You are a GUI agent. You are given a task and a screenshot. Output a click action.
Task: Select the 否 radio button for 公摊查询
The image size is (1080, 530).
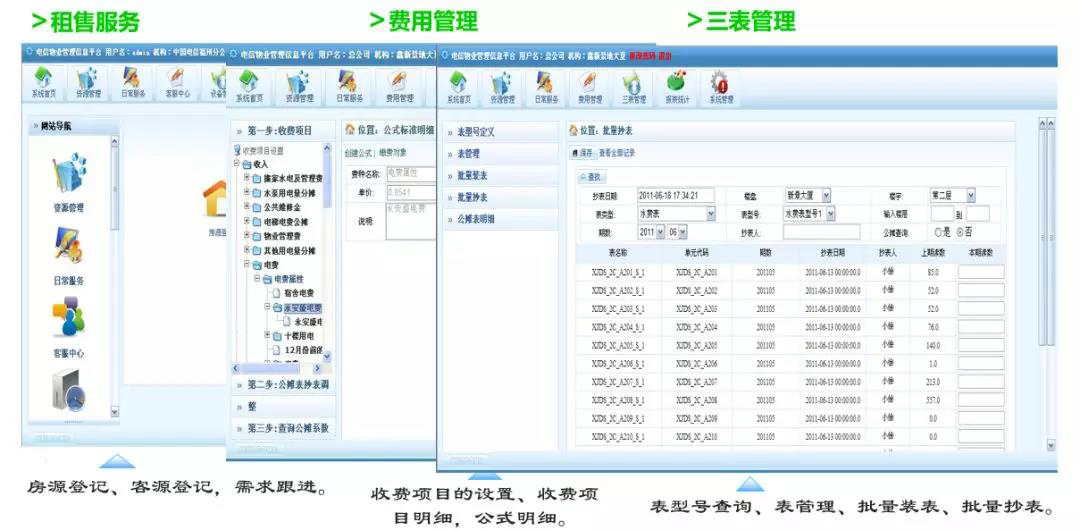coord(961,232)
